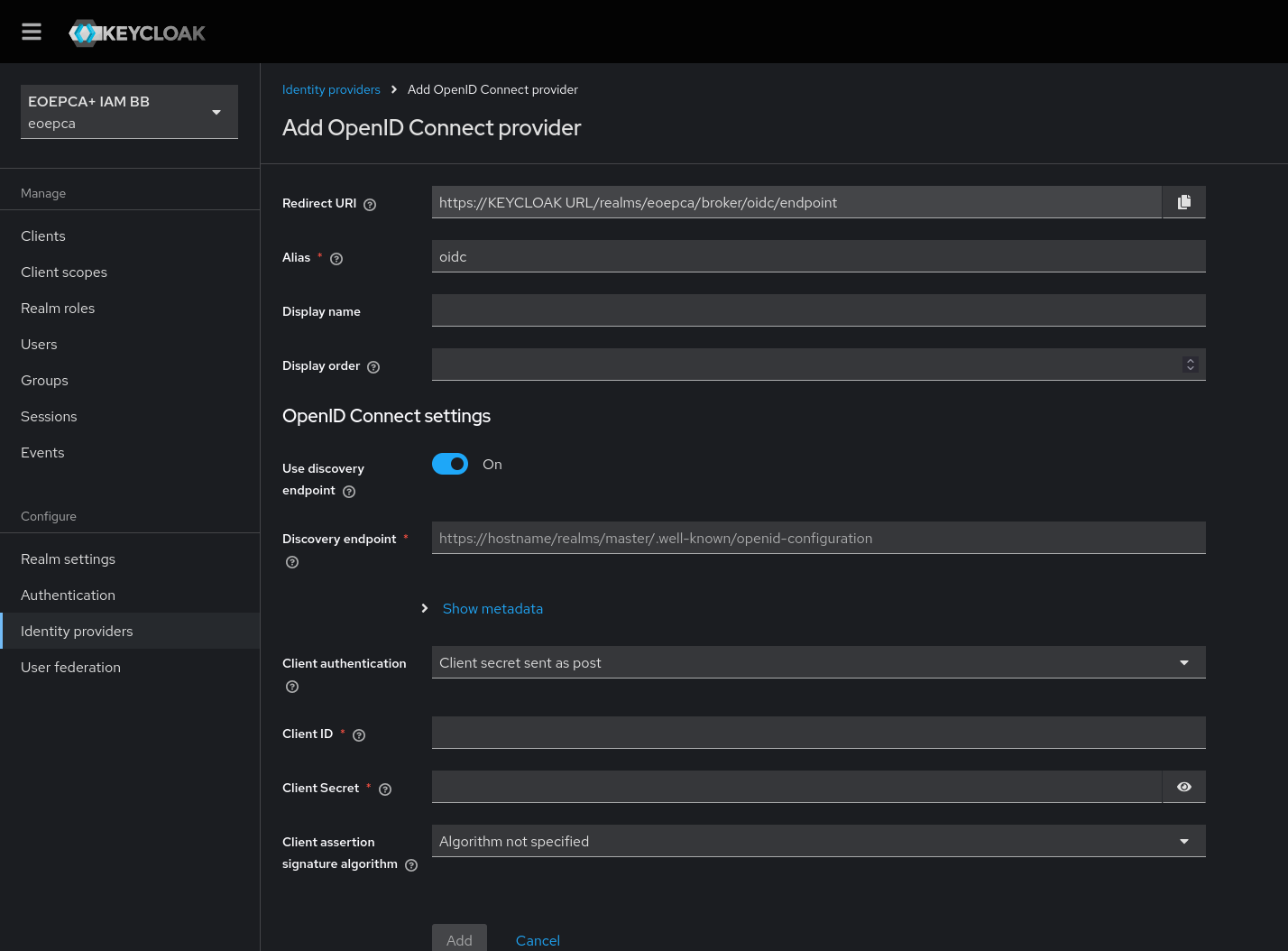The height and width of the screenshot is (951, 1288).
Task: Click into the Alias field
Action: [818, 256]
